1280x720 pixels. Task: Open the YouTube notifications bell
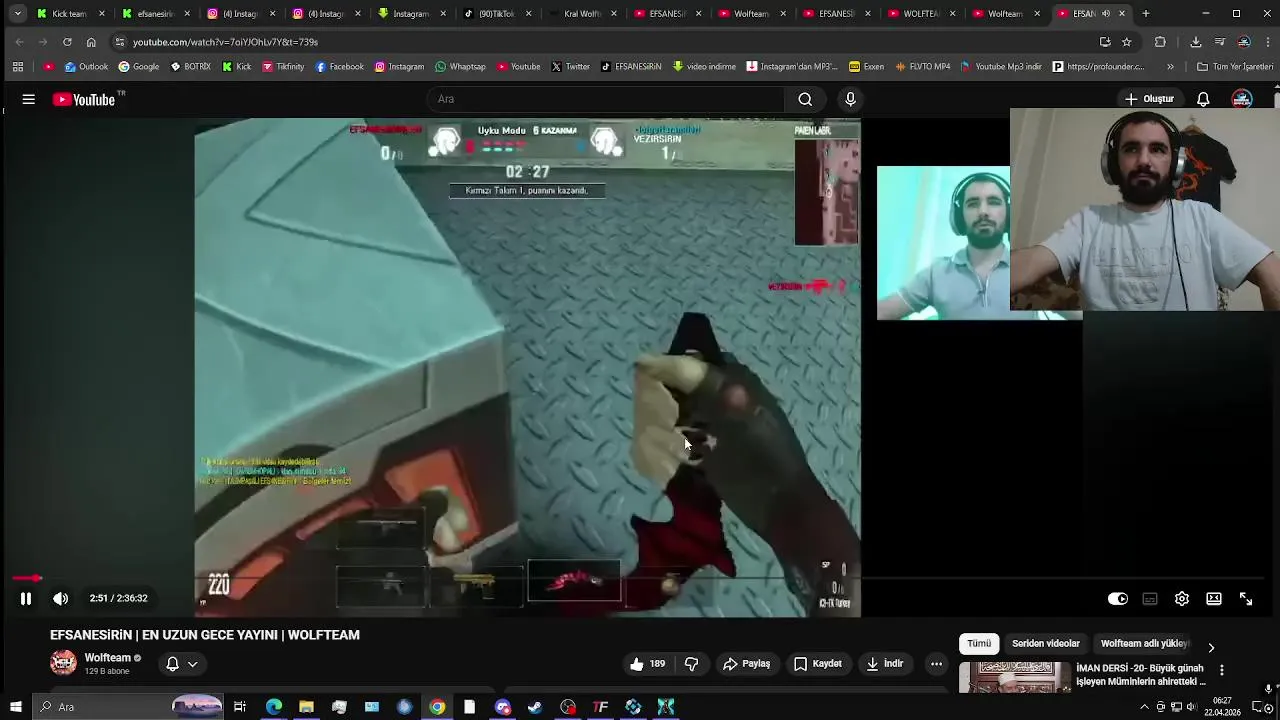[1203, 99]
